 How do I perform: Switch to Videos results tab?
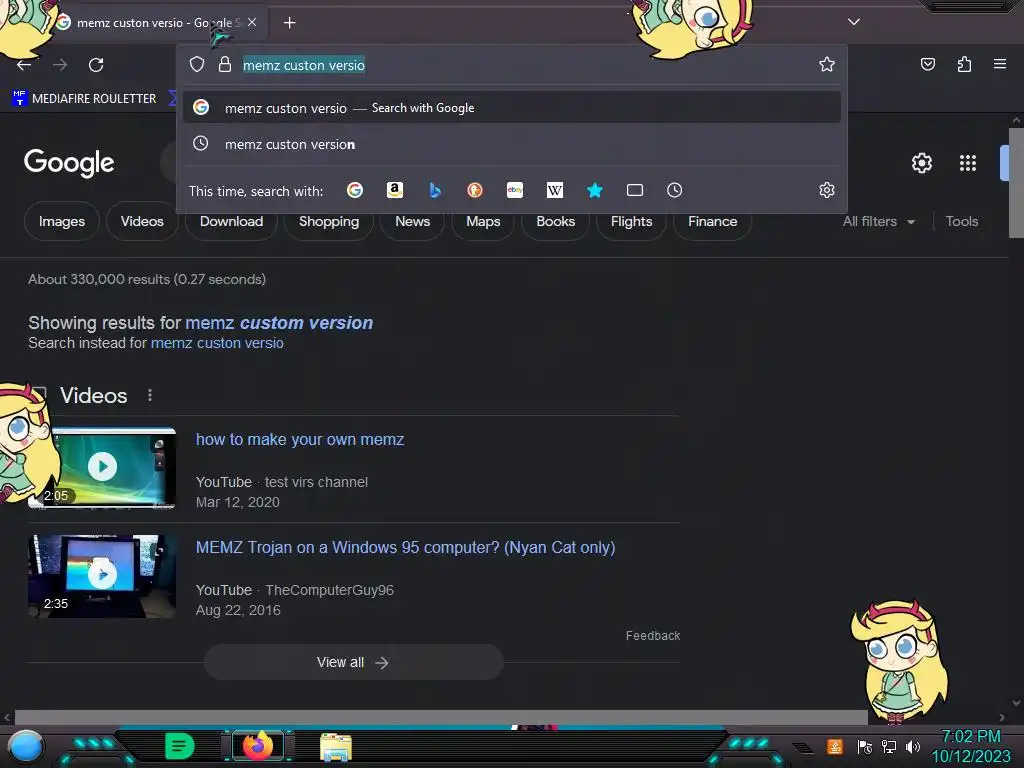click(x=142, y=221)
